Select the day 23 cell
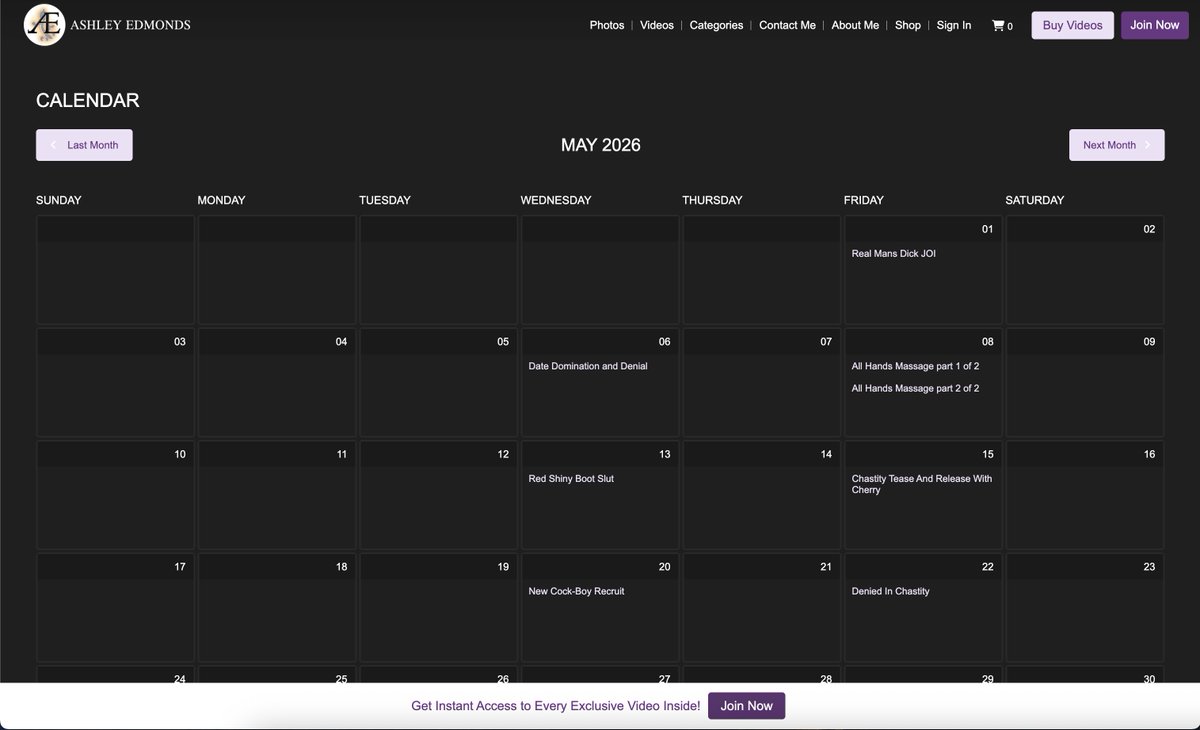 coord(1085,607)
